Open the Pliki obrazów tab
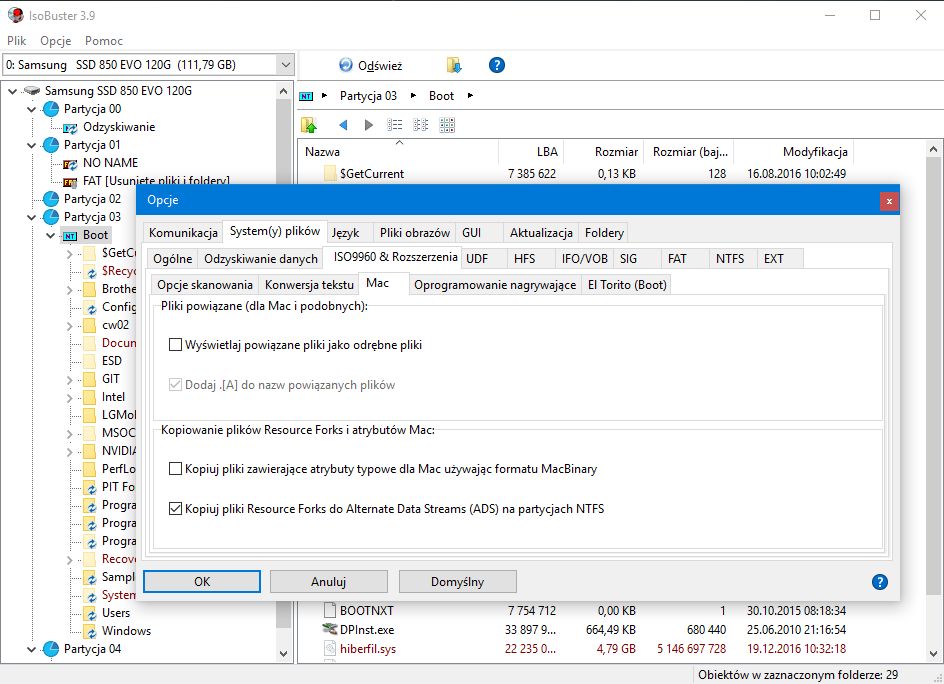Screen dimensions: 944x684 [415, 233]
